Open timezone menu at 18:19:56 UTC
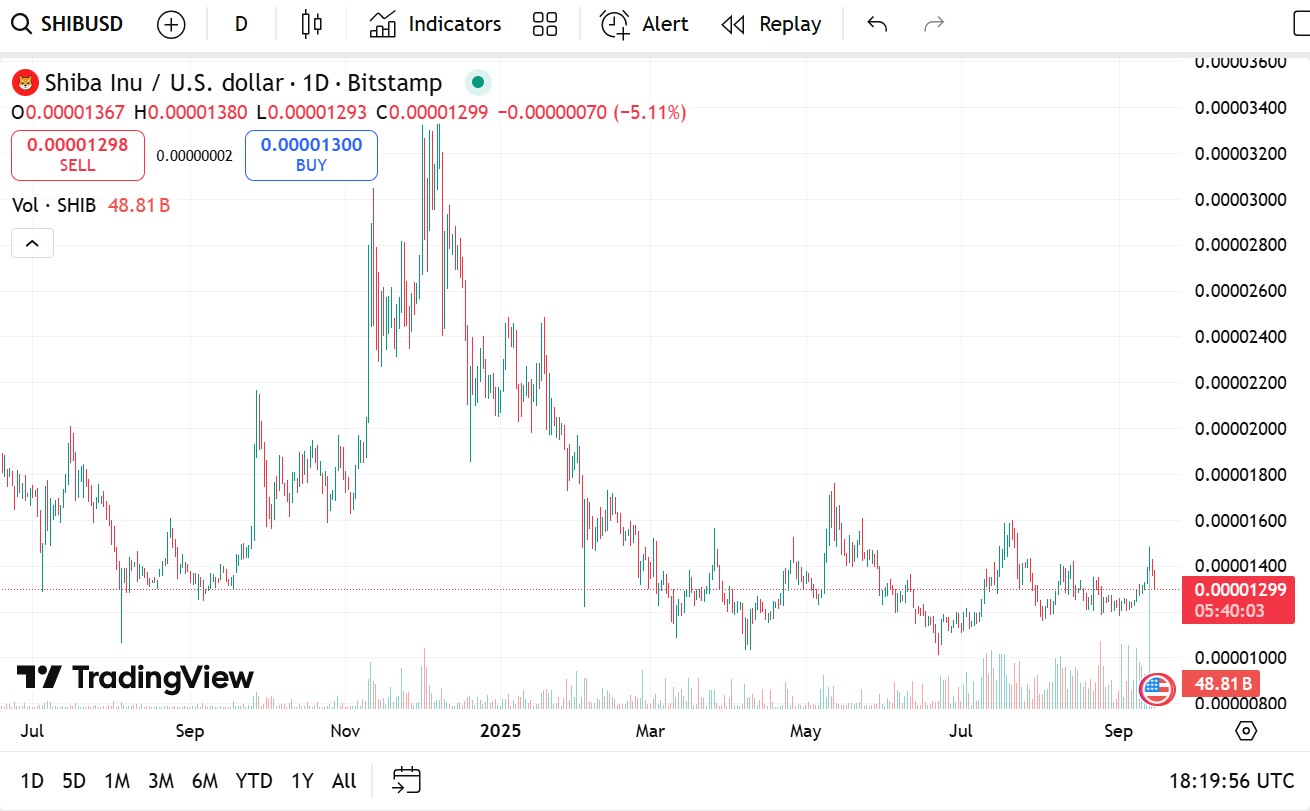This screenshot has width=1310, height=811. (x=1232, y=780)
